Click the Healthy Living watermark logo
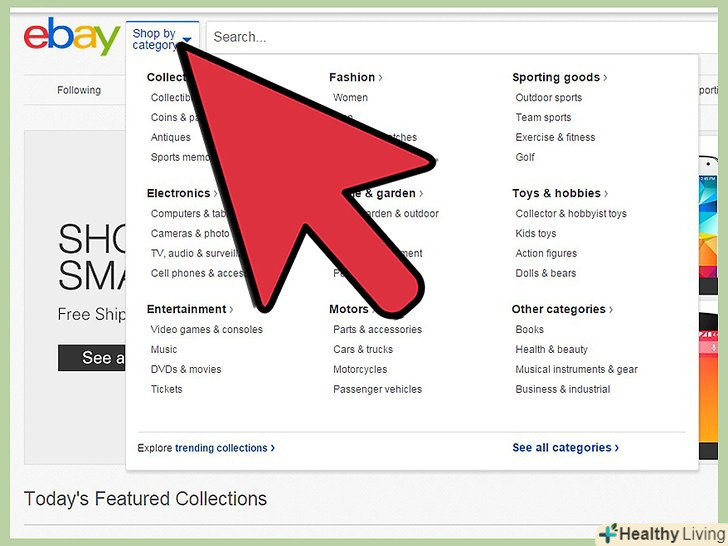 (x=662, y=534)
